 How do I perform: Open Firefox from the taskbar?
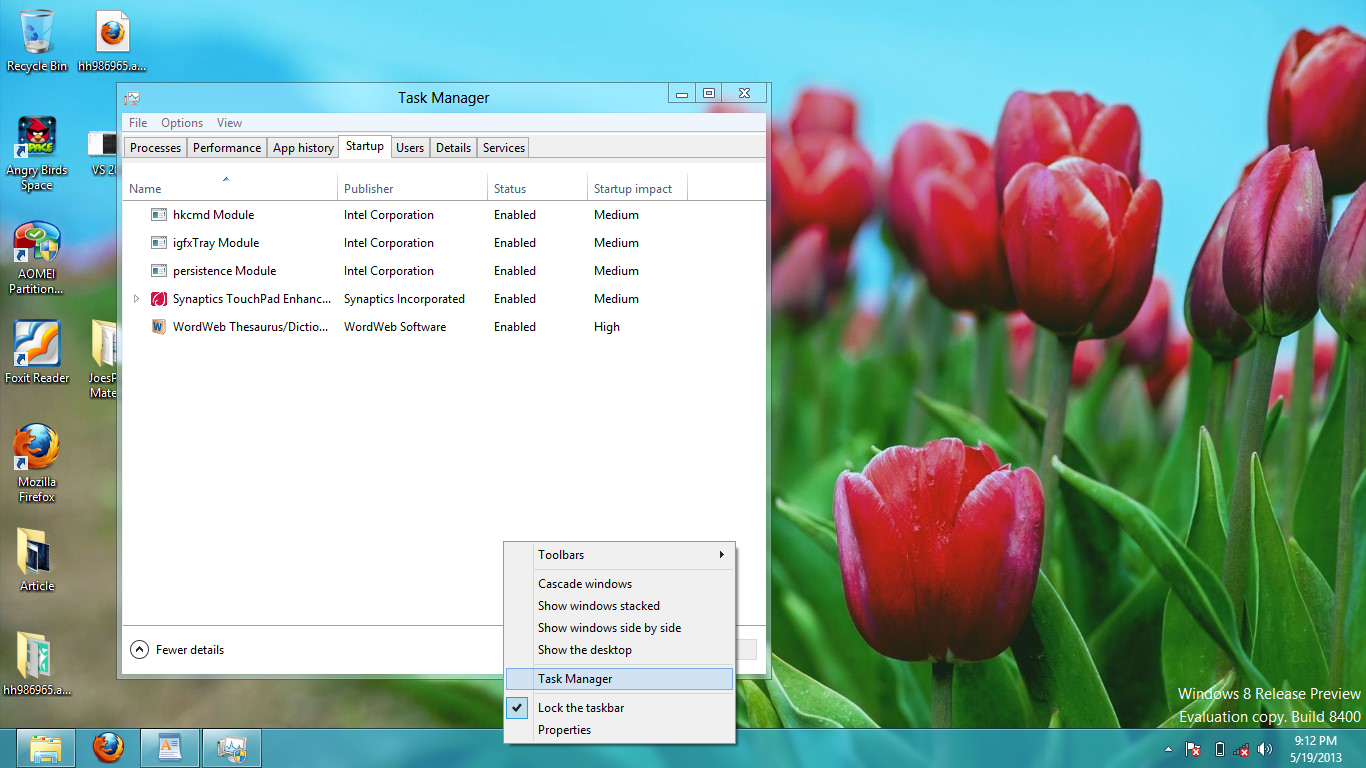pyautogui.click(x=108, y=748)
